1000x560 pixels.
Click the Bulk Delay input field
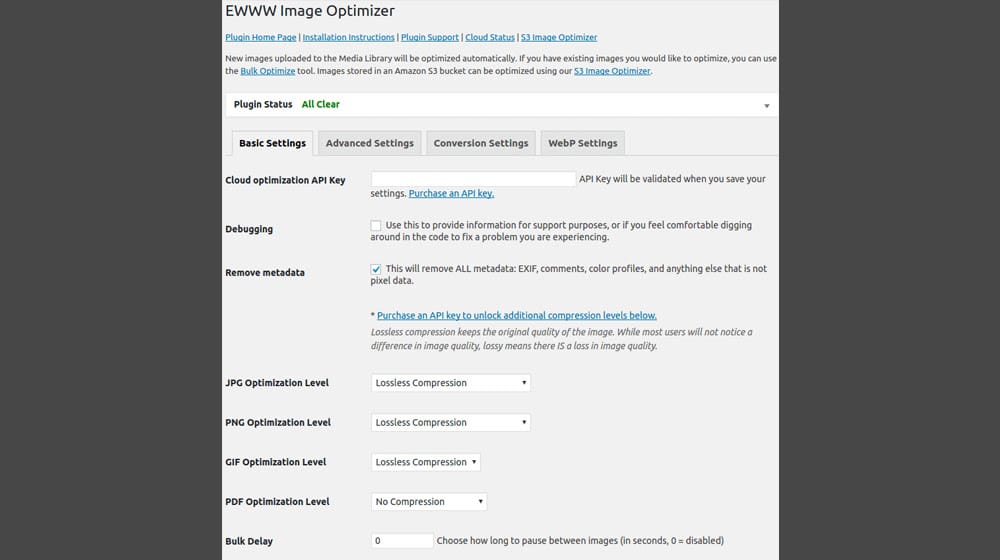[402, 541]
